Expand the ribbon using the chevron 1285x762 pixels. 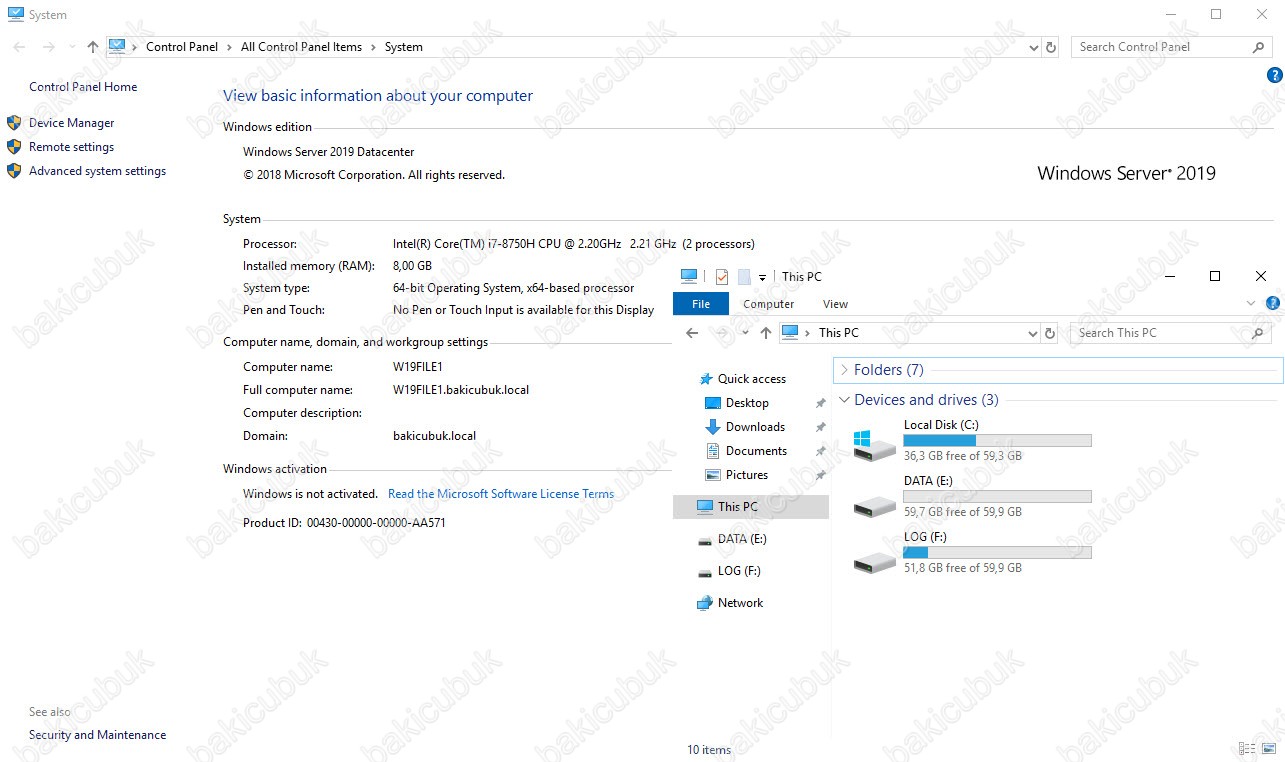point(1251,304)
